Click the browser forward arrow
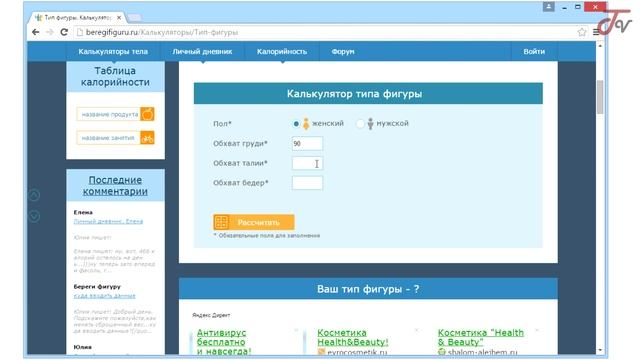This screenshot has height=360, width=640. 50,32
